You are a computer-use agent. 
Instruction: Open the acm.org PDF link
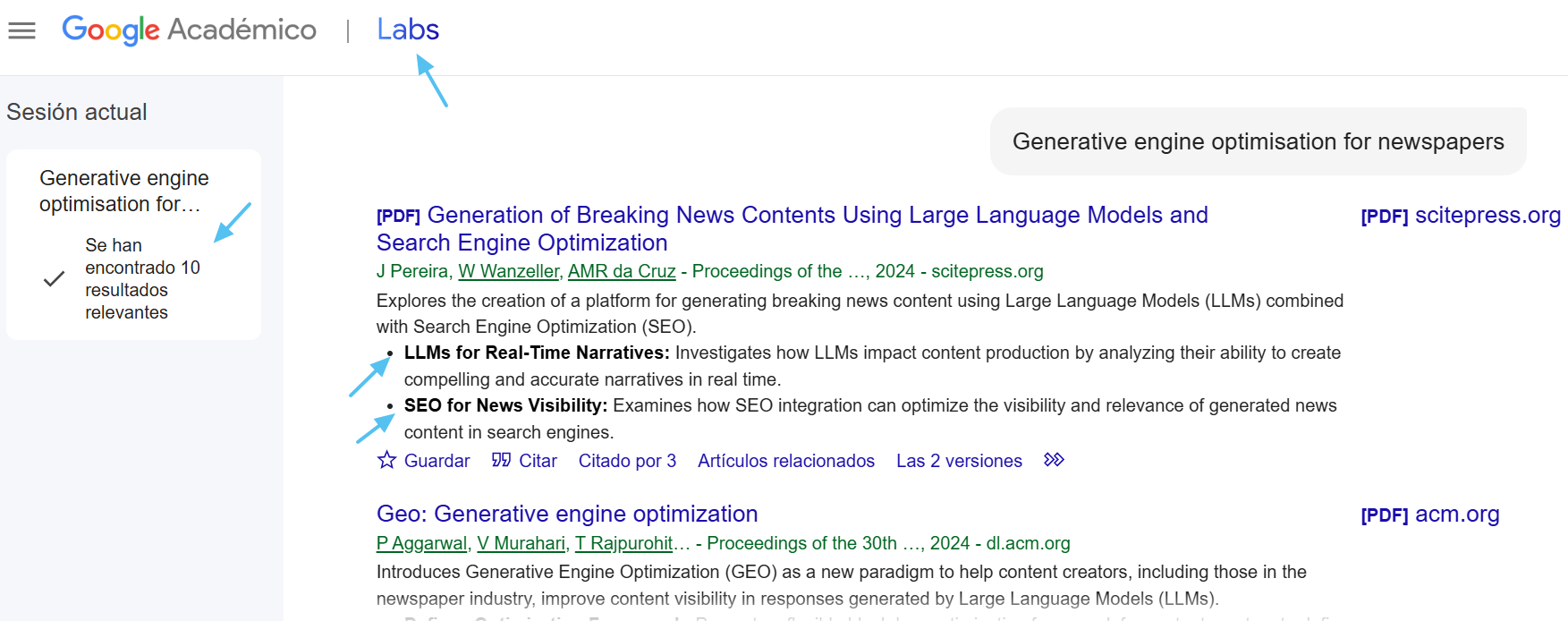[1429, 515]
